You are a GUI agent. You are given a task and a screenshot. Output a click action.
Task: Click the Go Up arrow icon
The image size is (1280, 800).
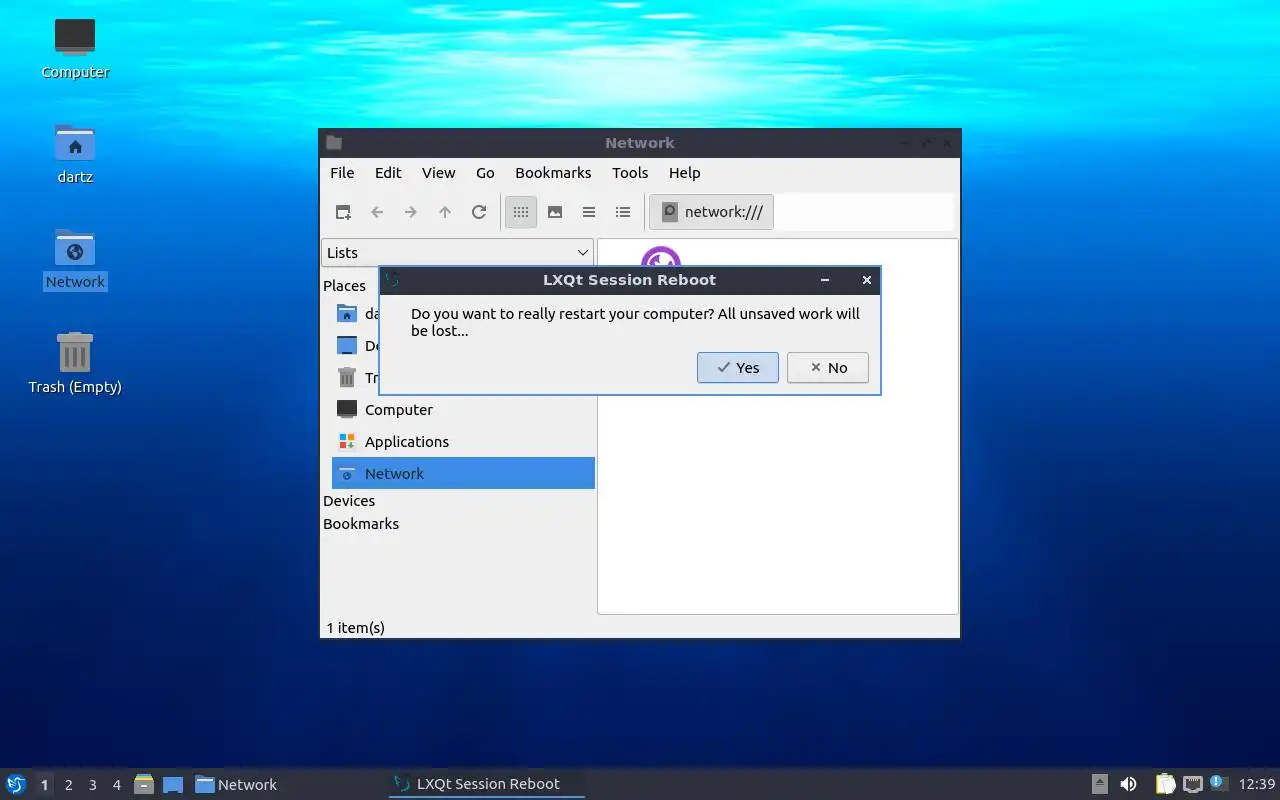445,212
